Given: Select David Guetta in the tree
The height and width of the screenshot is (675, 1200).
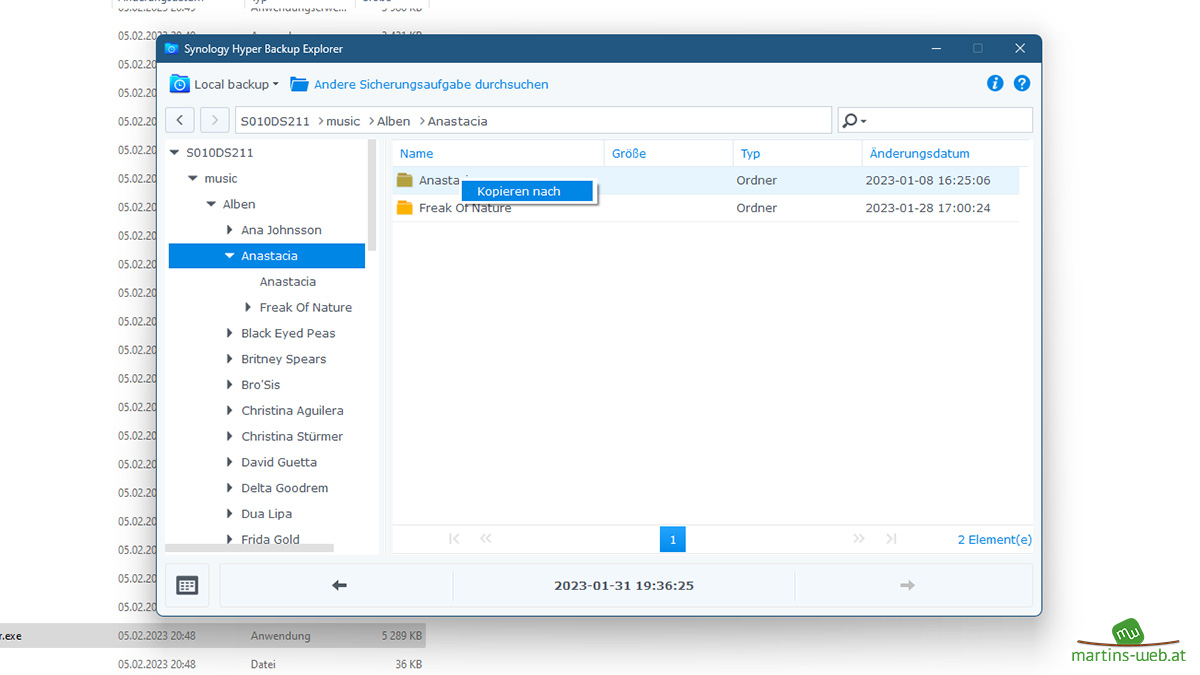Looking at the screenshot, I should point(279,462).
